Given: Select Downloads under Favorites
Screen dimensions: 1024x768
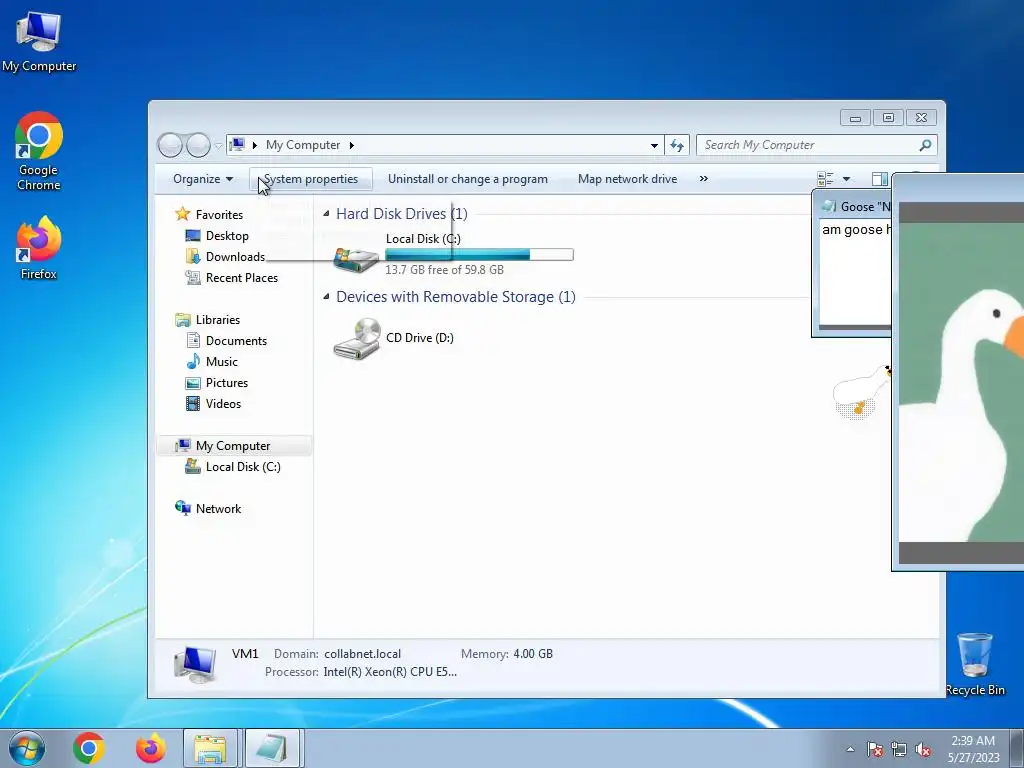Looking at the screenshot, I should point(226,257).
